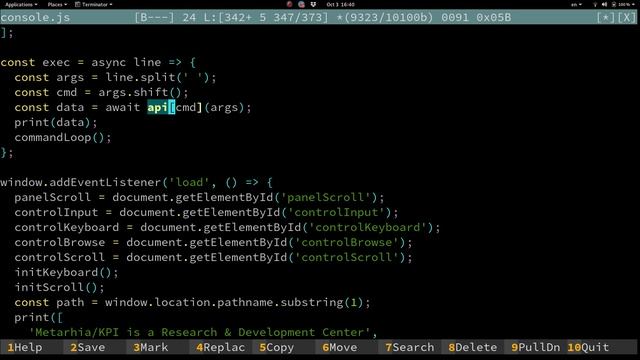Click the 8Delete function key button
640x360 pixels.
coord(473,347)
